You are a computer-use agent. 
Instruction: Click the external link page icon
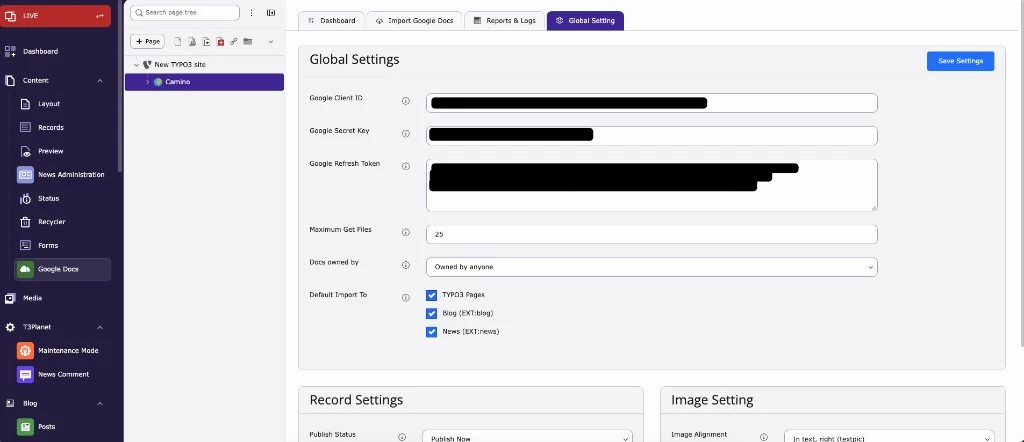coord(234,42)
